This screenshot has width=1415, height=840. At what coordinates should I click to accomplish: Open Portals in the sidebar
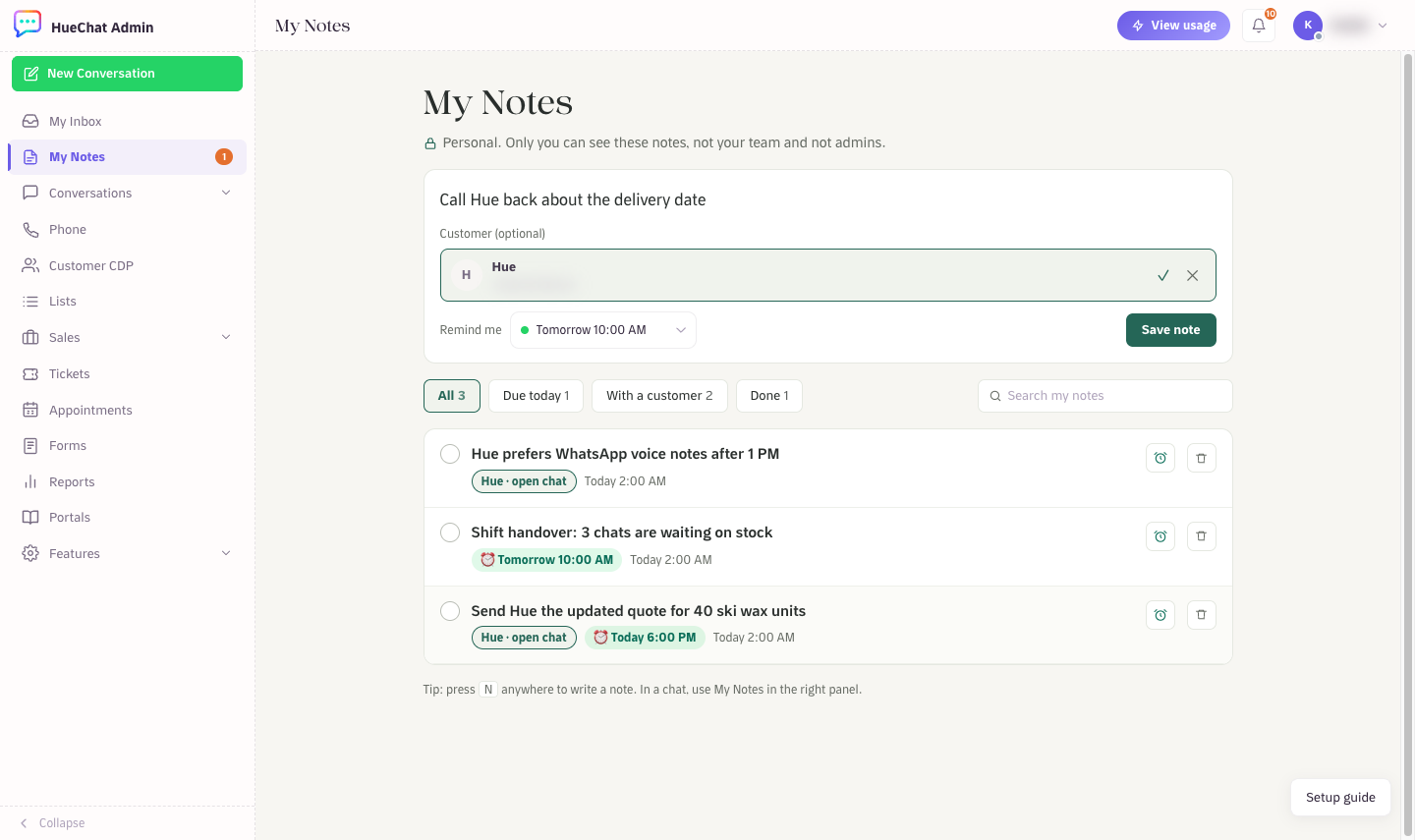[128, 517]
